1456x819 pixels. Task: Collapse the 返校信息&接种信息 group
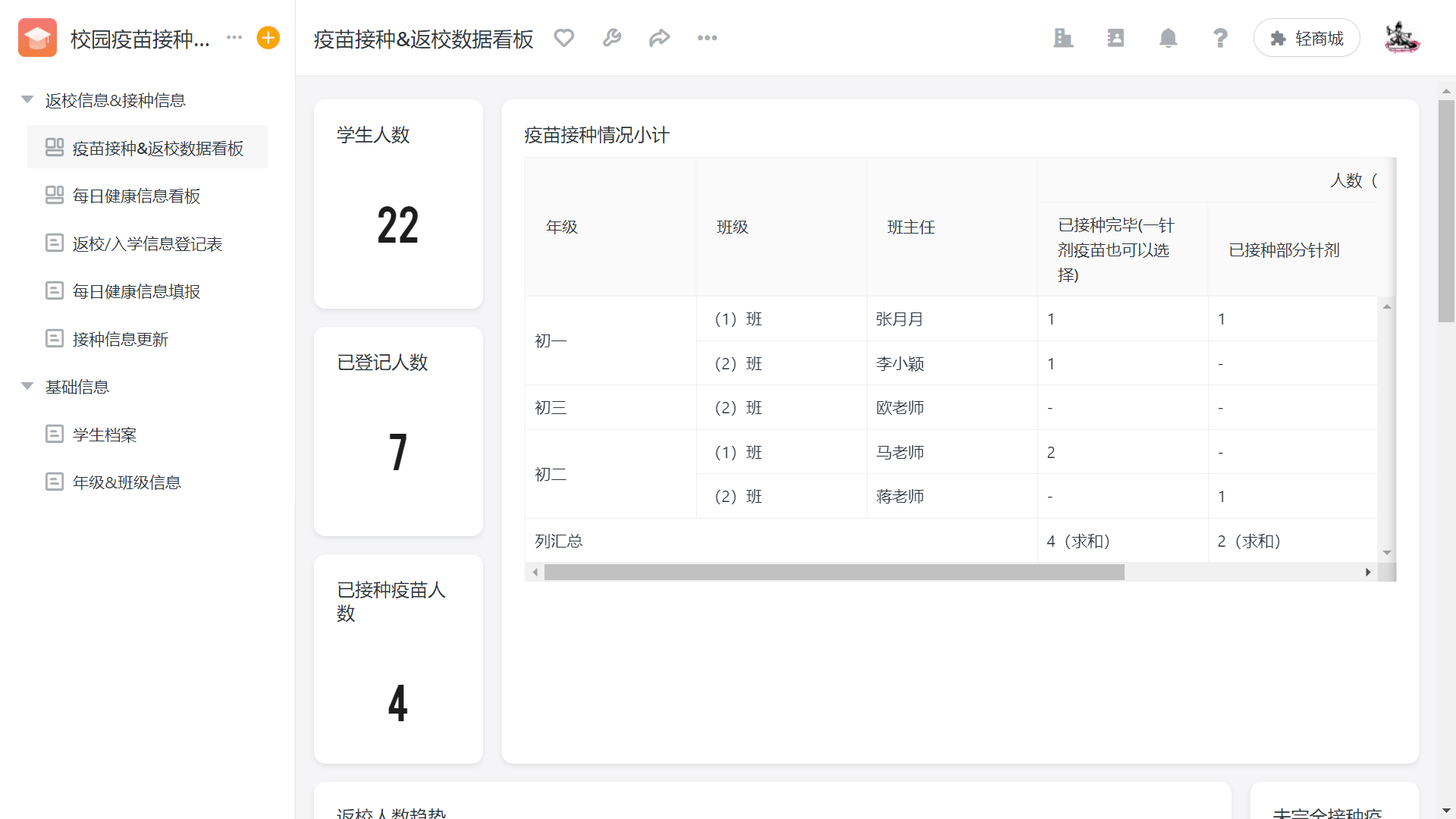tap(27, 100)
